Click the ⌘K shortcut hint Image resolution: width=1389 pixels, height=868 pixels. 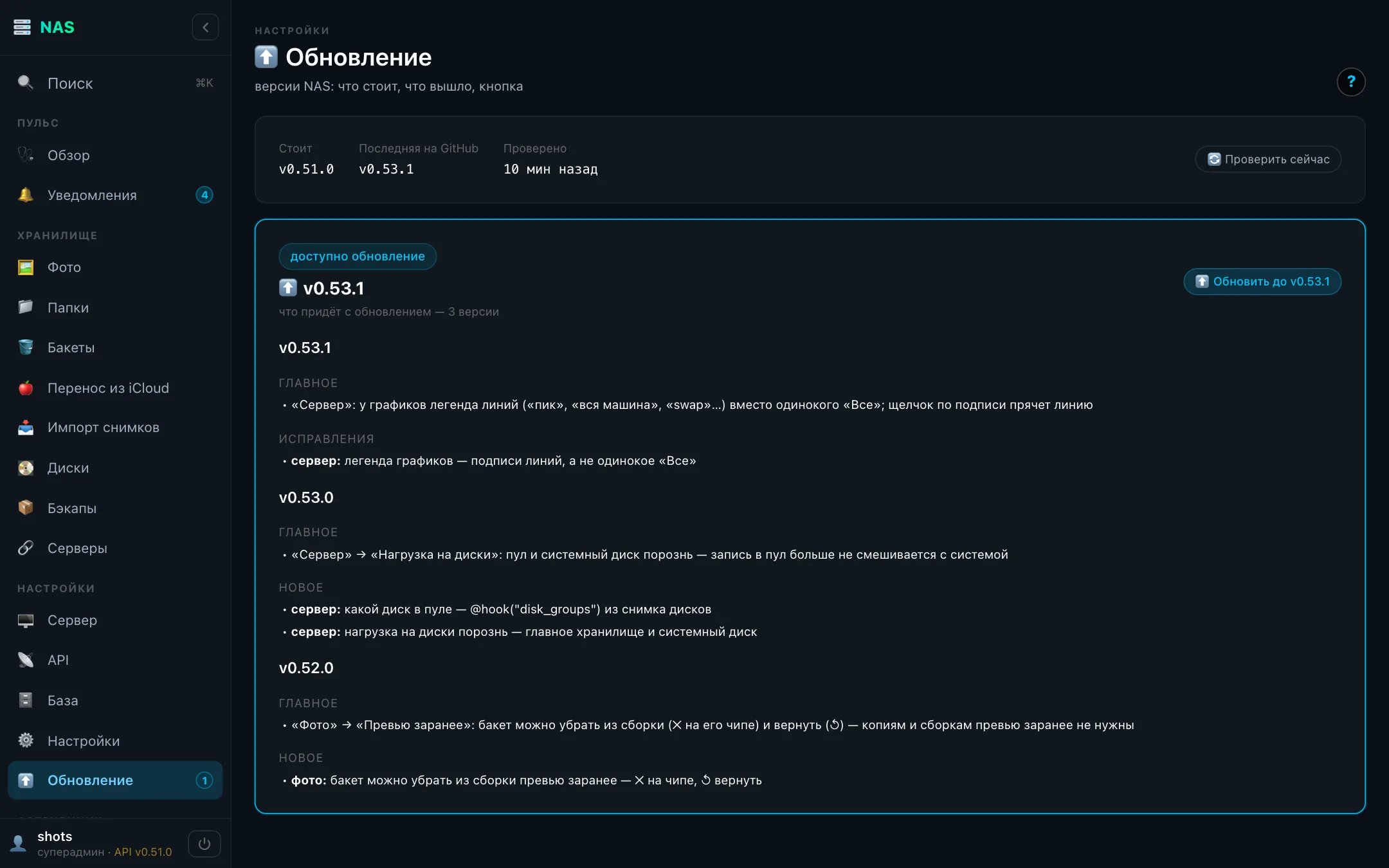[204, 83]
